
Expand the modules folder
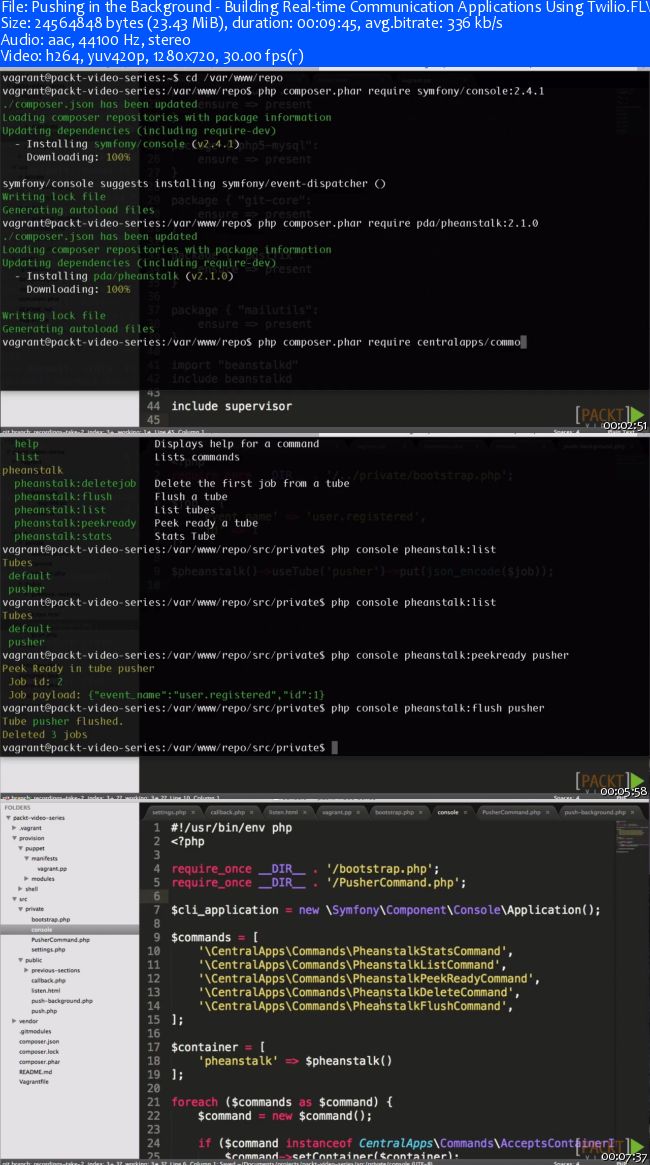coord(27,878)
